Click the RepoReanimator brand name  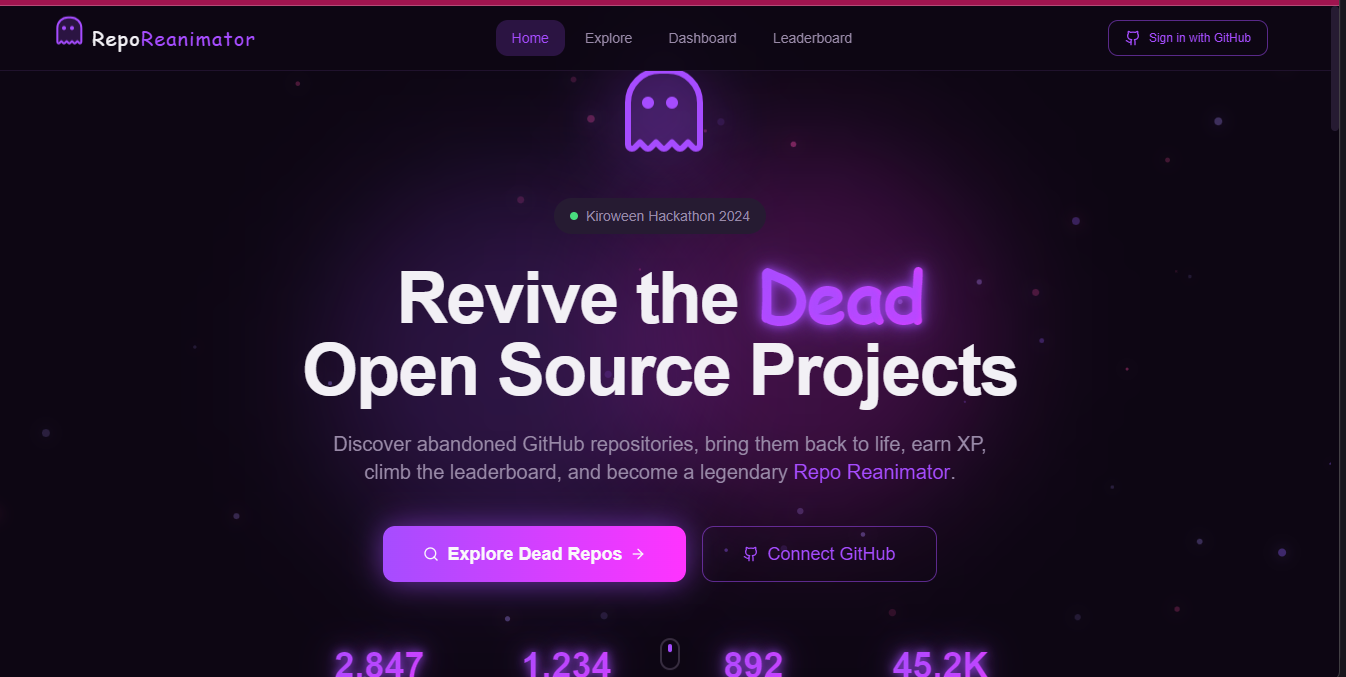[173, 39]
